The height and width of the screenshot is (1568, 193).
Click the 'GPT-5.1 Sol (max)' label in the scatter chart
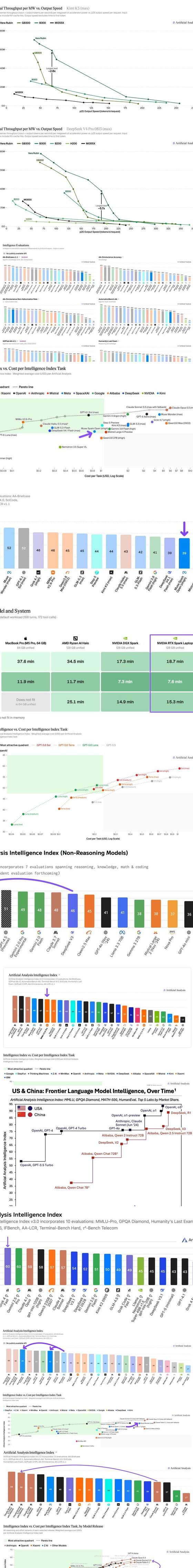(x=90, y=412)
